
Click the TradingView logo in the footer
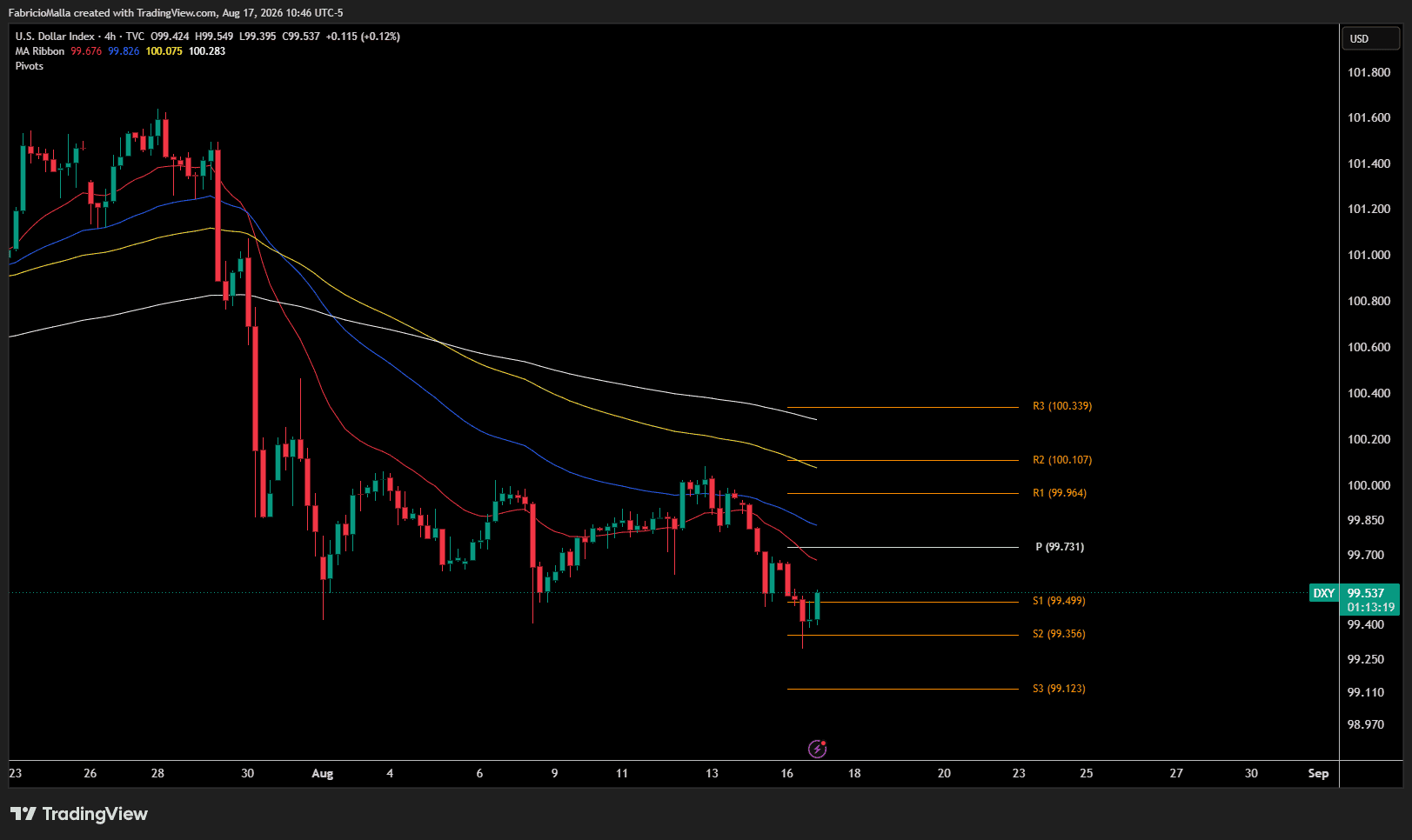click(x=79, y=814)
